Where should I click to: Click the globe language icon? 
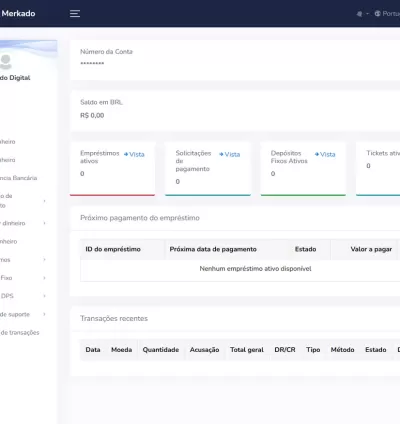coord(378,14)
